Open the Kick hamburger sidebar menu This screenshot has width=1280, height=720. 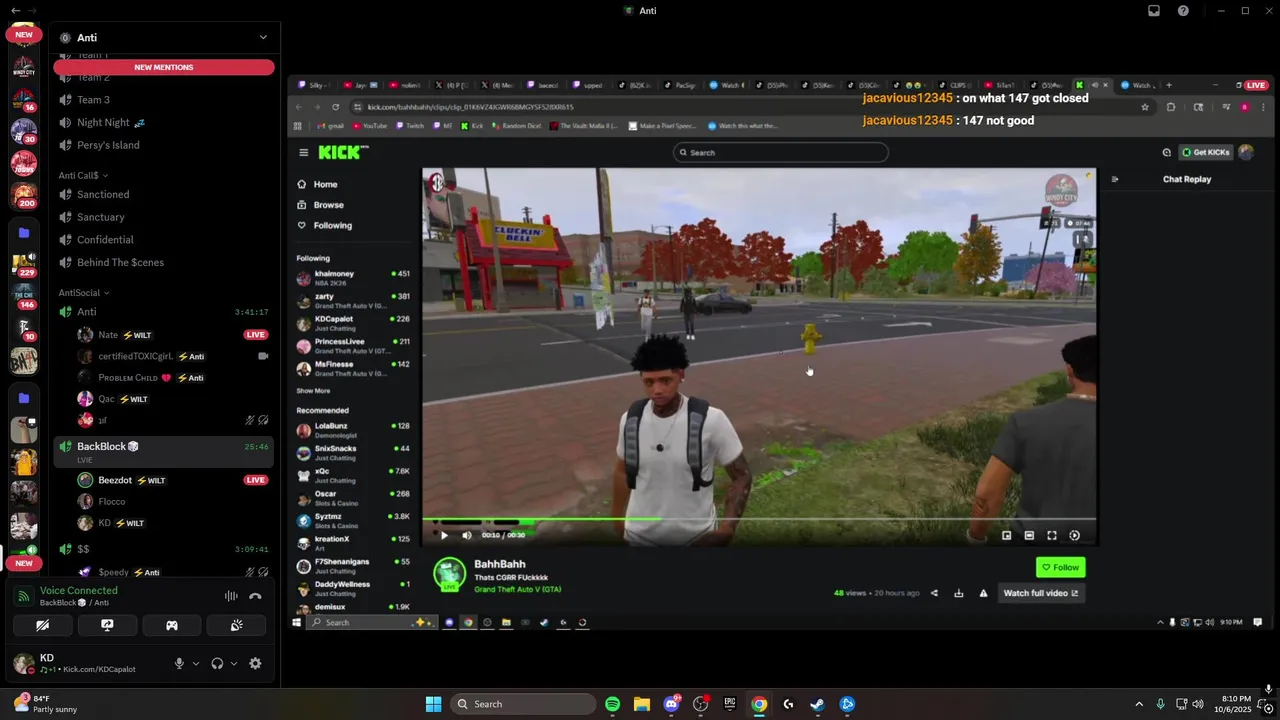(303, 152)
